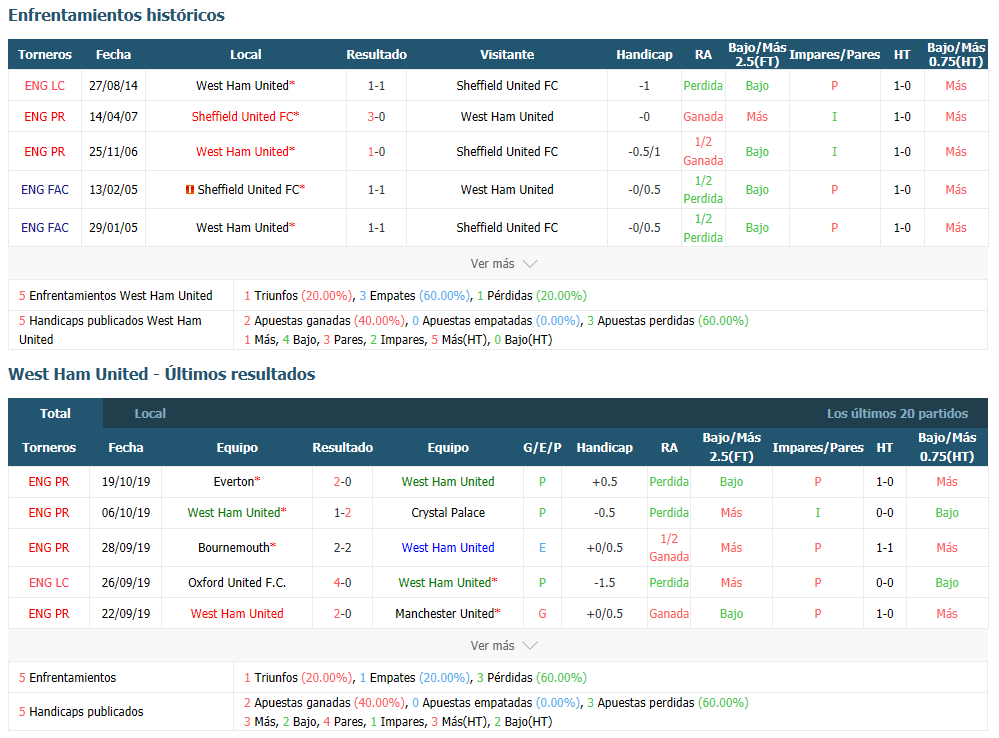
Task: Click date 06/10/19 in results table
Action: point(126,513)
